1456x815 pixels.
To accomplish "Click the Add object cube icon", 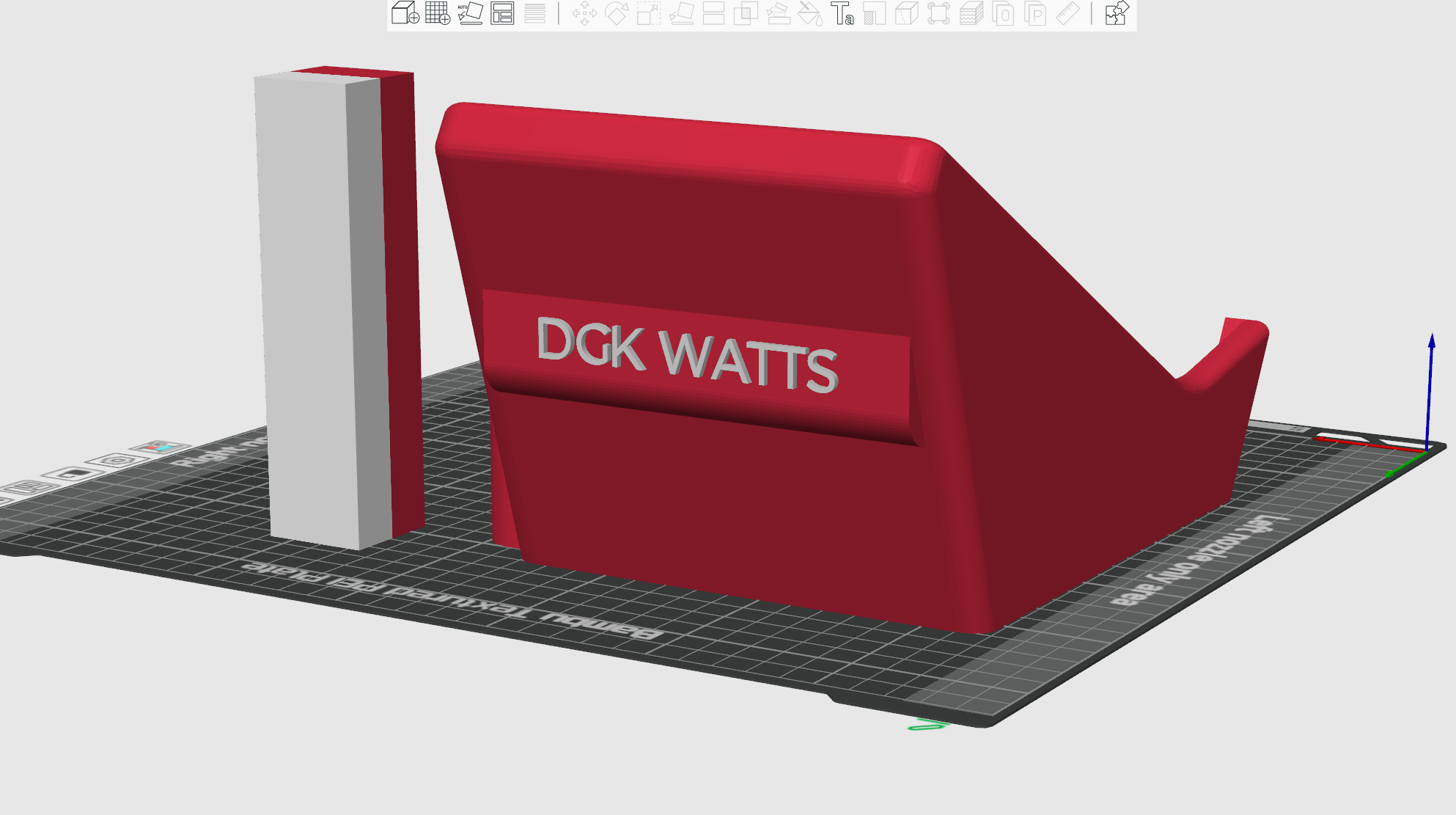I will 405,13.
